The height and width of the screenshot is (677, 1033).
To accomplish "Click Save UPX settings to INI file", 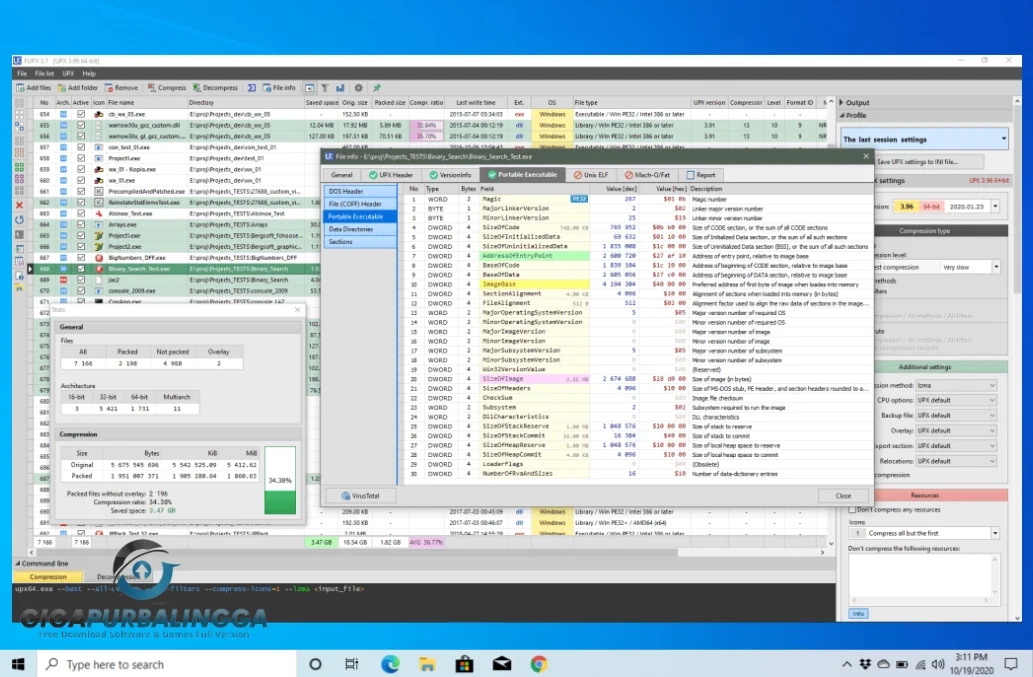I will (929, 161).
